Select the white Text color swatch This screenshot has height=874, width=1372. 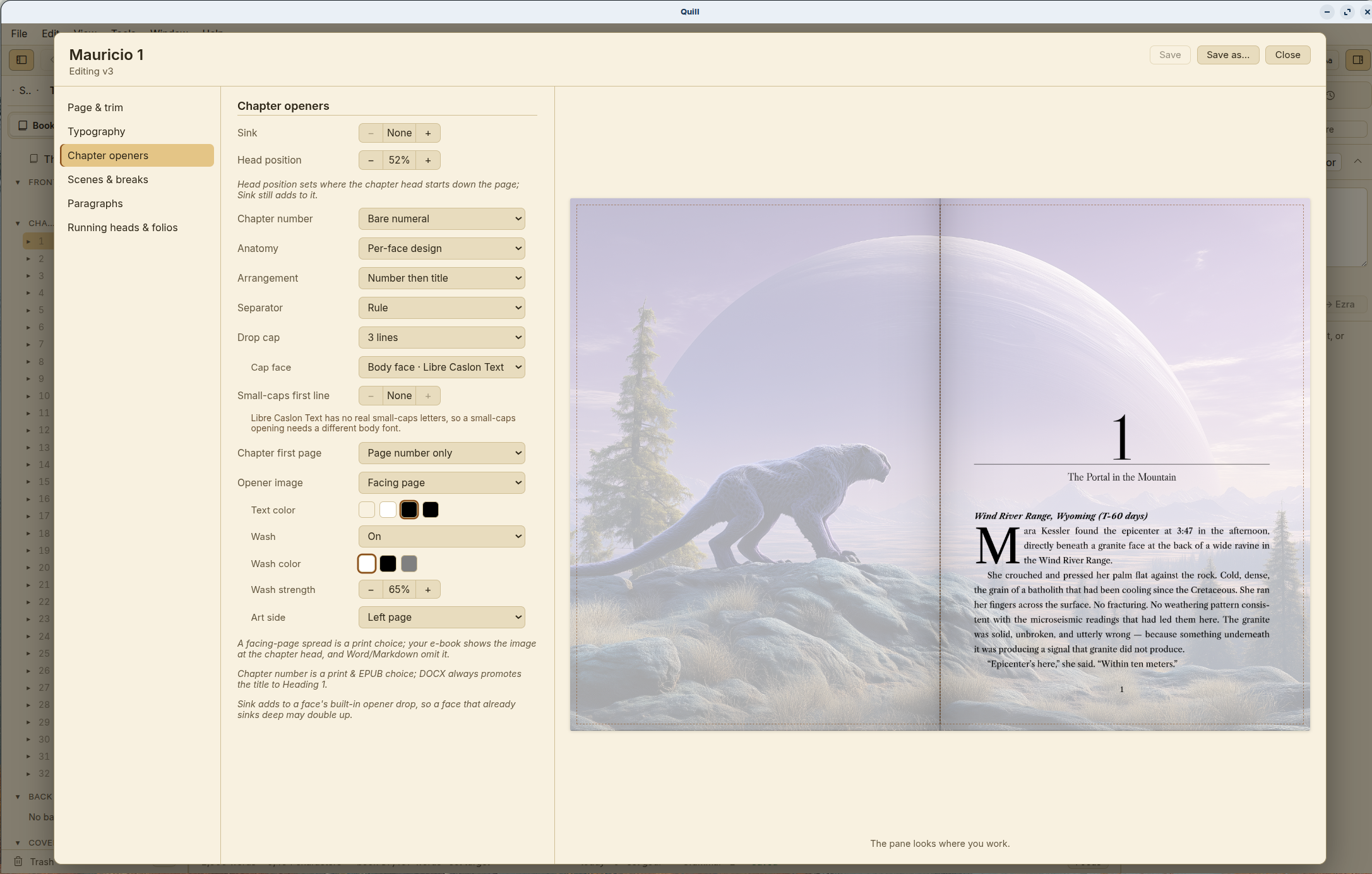[x=388, y=510]
